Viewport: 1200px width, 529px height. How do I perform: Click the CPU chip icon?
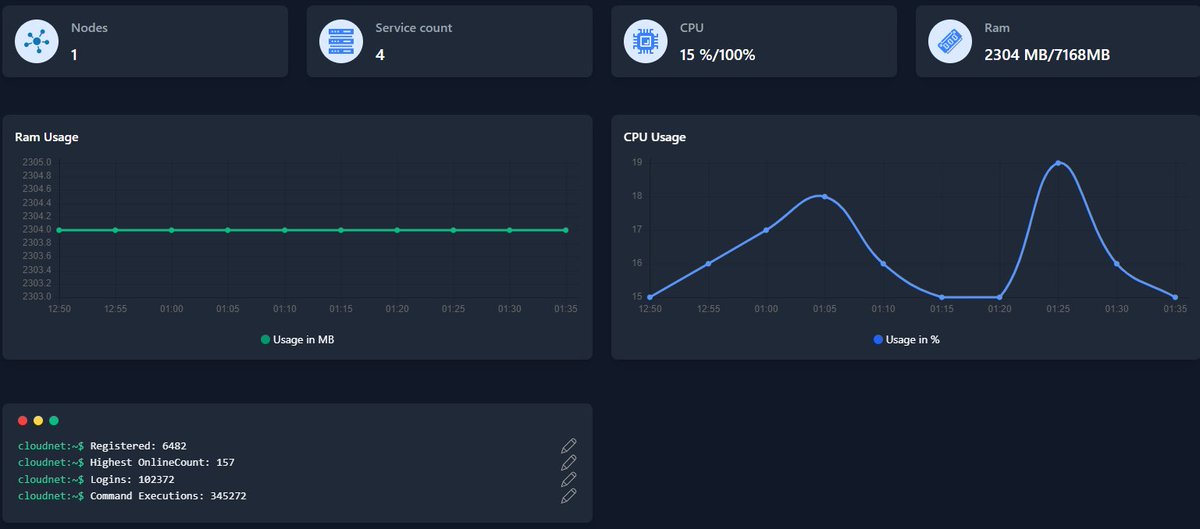tap(646, 41)
